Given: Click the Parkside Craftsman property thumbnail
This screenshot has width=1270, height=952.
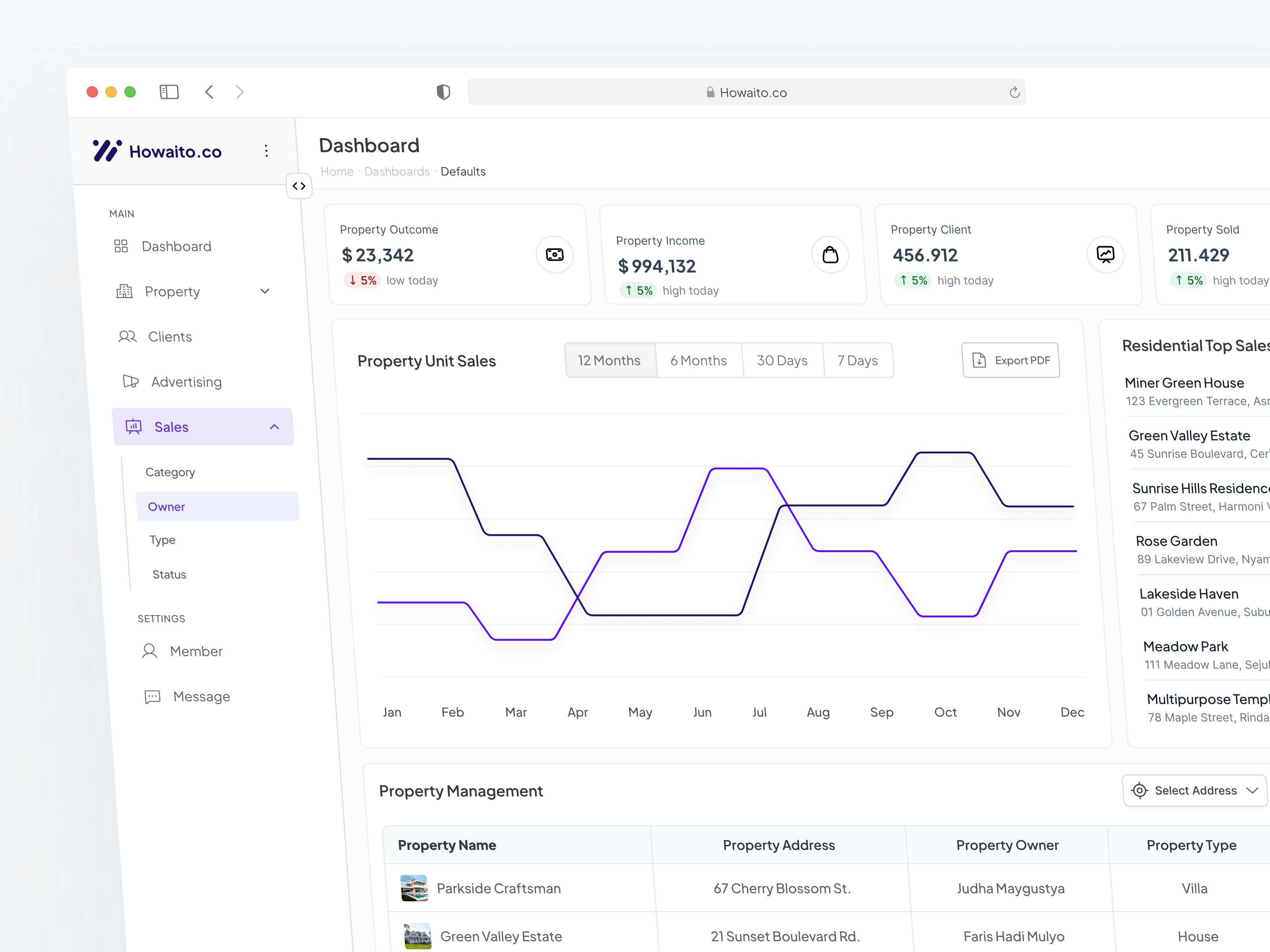Looking at the screenshot, I should click(414, 888).
